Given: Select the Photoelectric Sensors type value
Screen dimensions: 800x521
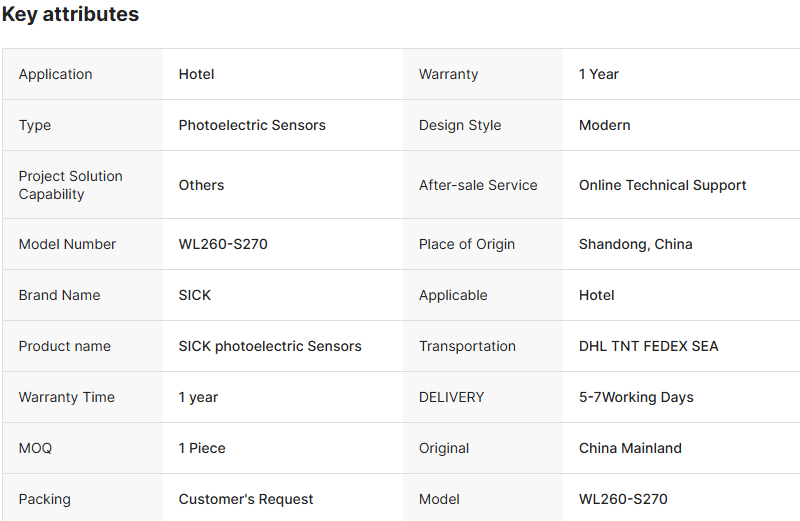Looking at the screenshot, I should (252, 125).
